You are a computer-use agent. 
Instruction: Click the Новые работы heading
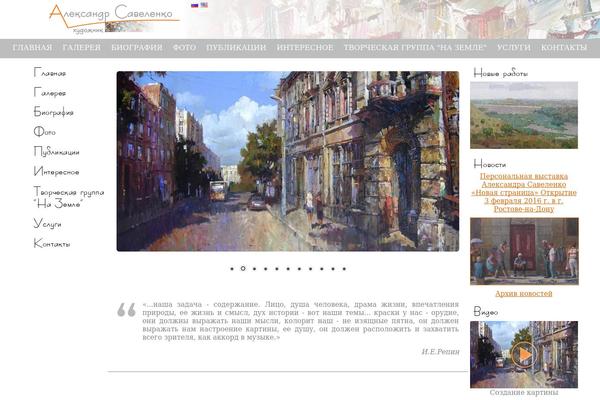[501, 73]
